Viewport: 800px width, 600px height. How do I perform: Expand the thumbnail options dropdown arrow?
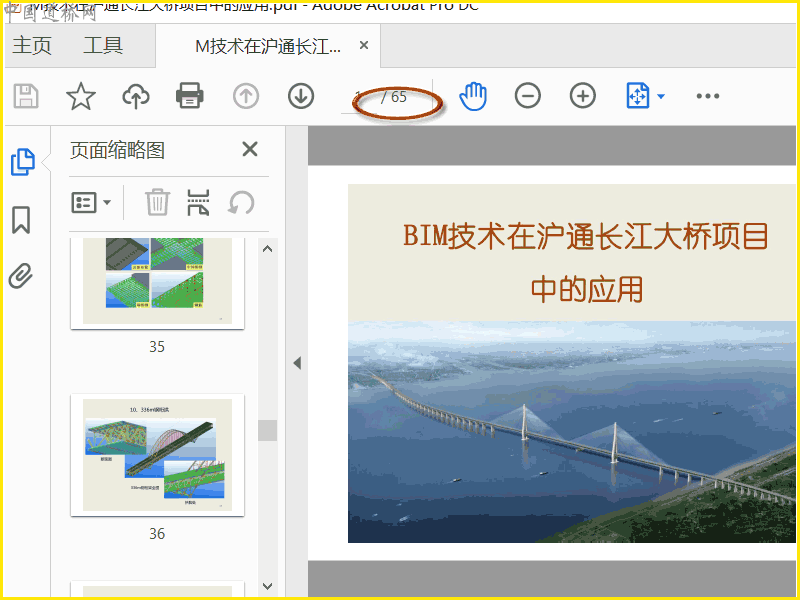pyautogui.click(x=107, y=203)
